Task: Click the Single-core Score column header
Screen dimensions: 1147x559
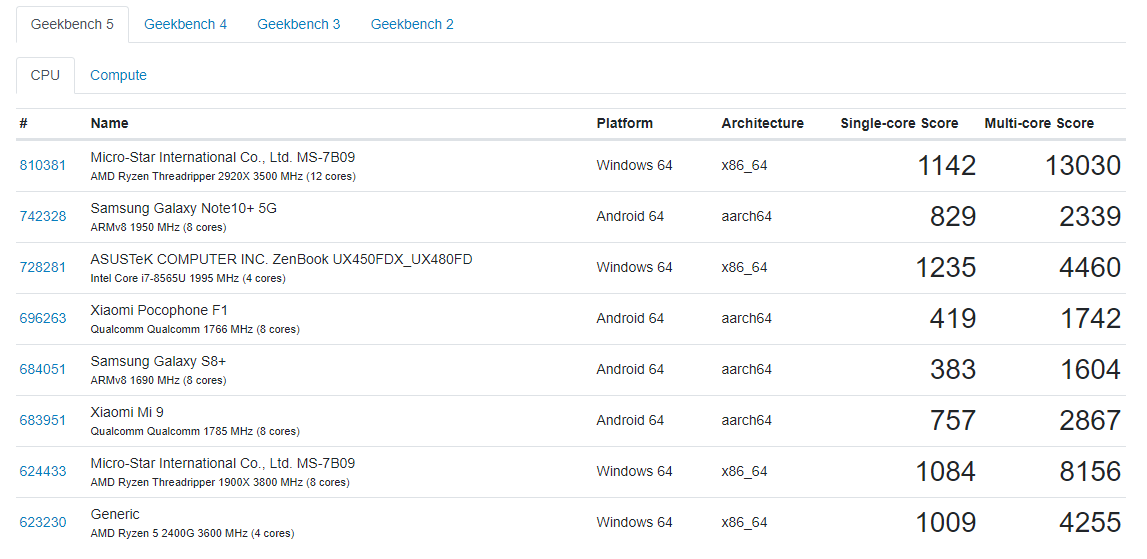Action: [899, 124]
